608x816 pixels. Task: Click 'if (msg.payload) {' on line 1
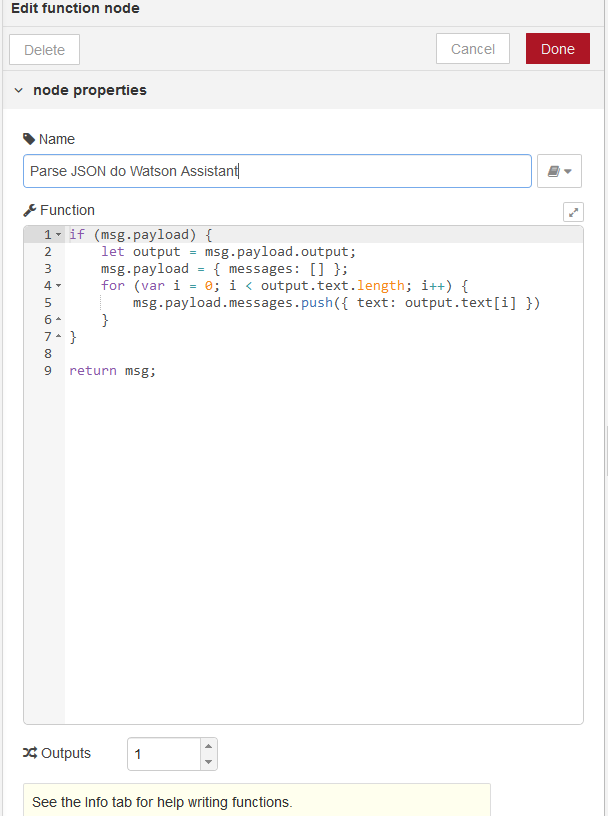141,235
